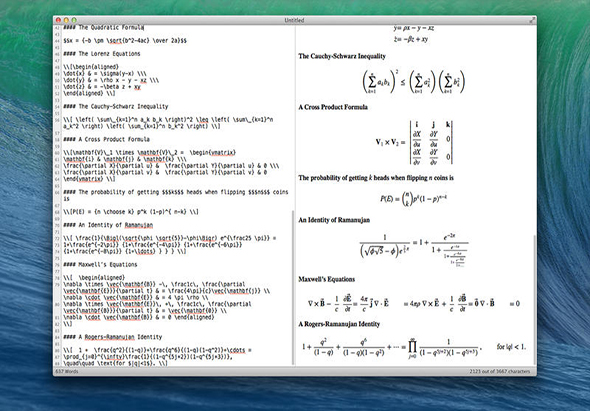Click the '\end{vmatrix} \\]' source line

[x=89, y=179]
